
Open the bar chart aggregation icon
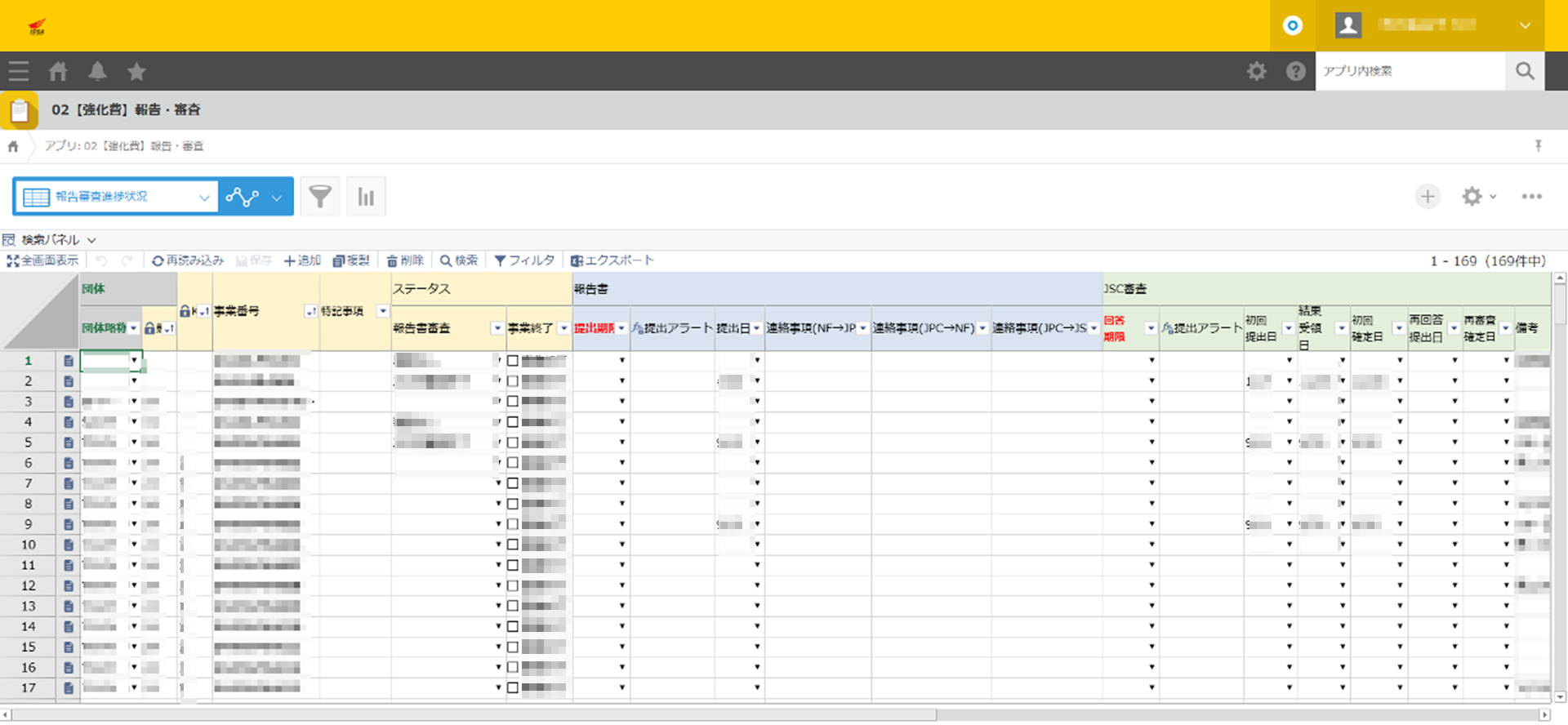(x=366, y=197)
